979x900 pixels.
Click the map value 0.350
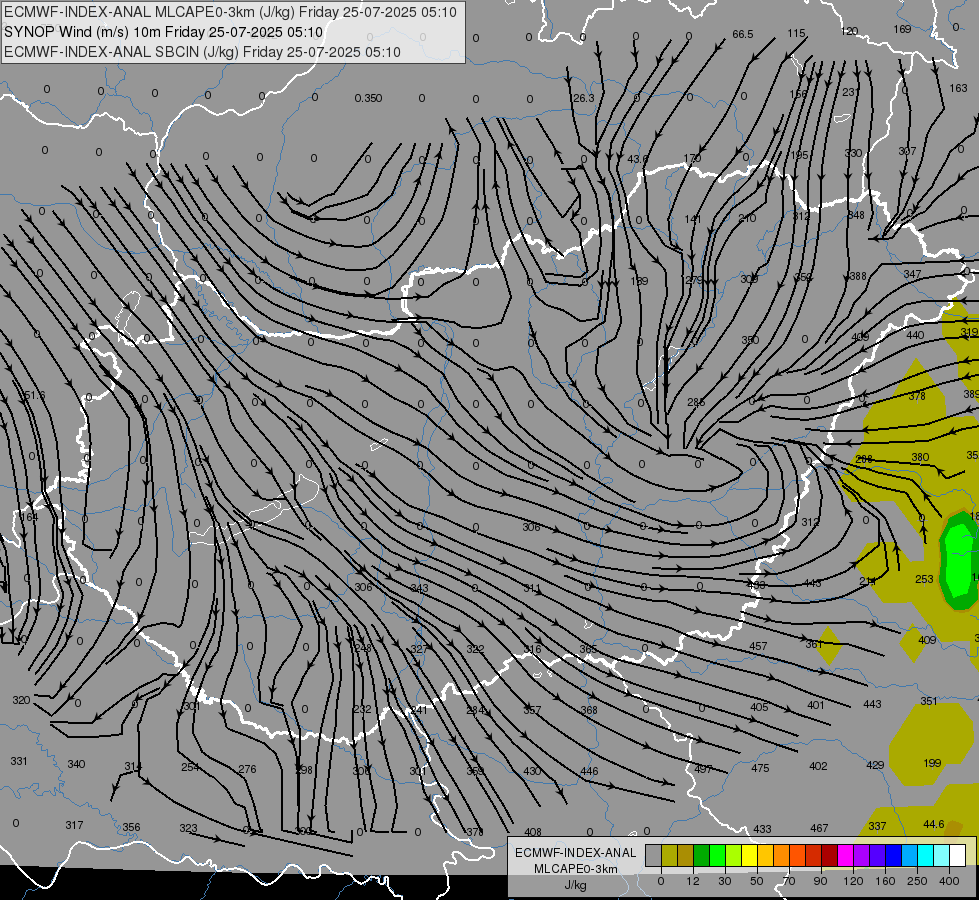click(x=368, y=99)
